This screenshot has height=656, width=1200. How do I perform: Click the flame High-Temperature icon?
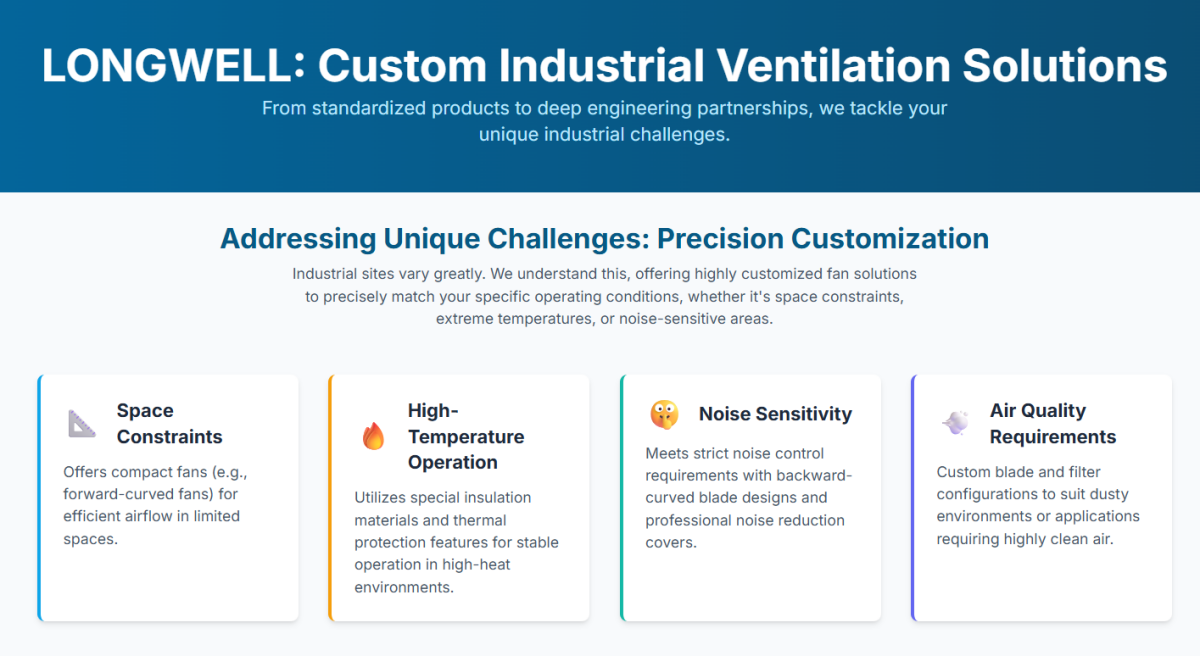coord(373,436)
